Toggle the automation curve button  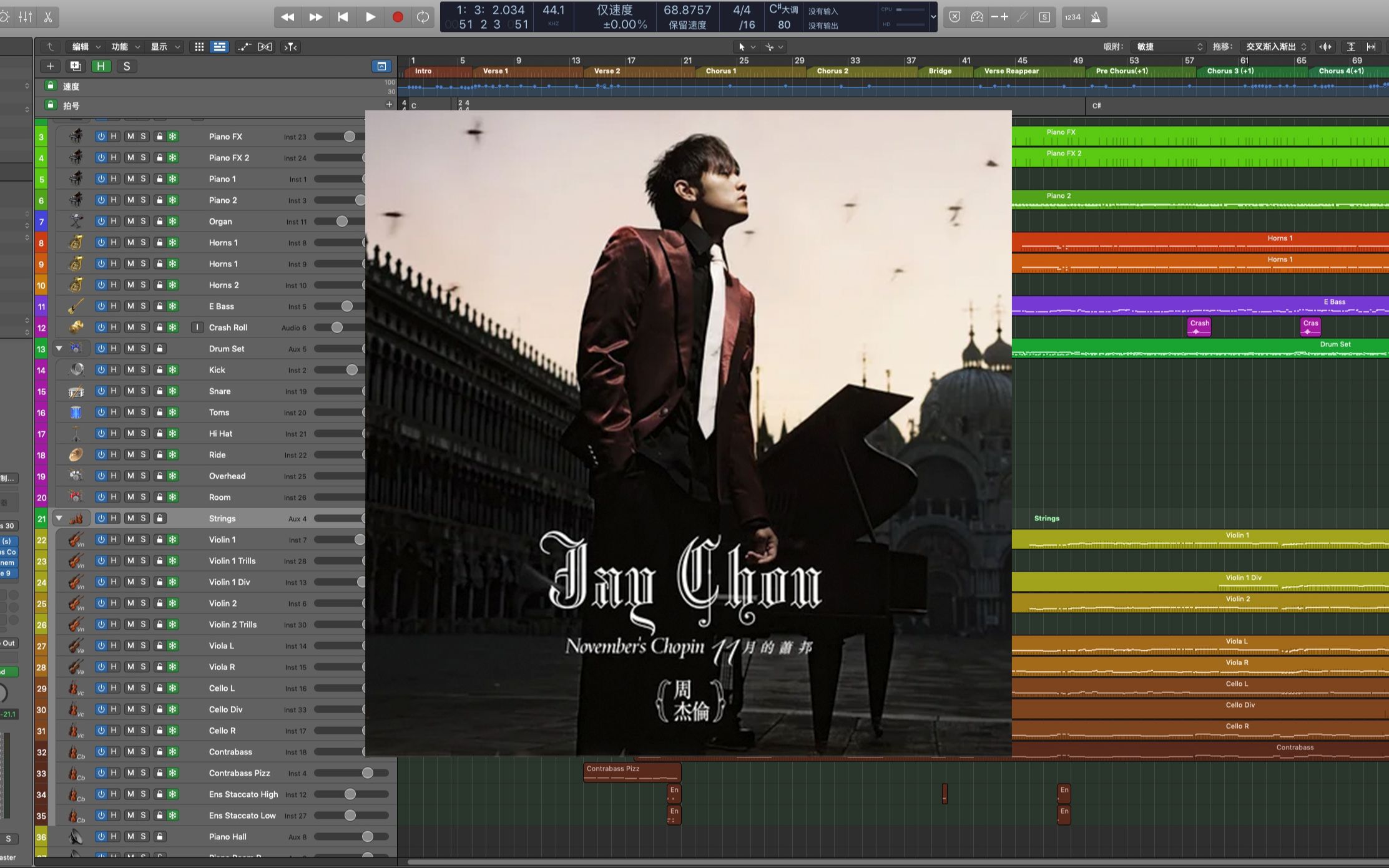244,47
